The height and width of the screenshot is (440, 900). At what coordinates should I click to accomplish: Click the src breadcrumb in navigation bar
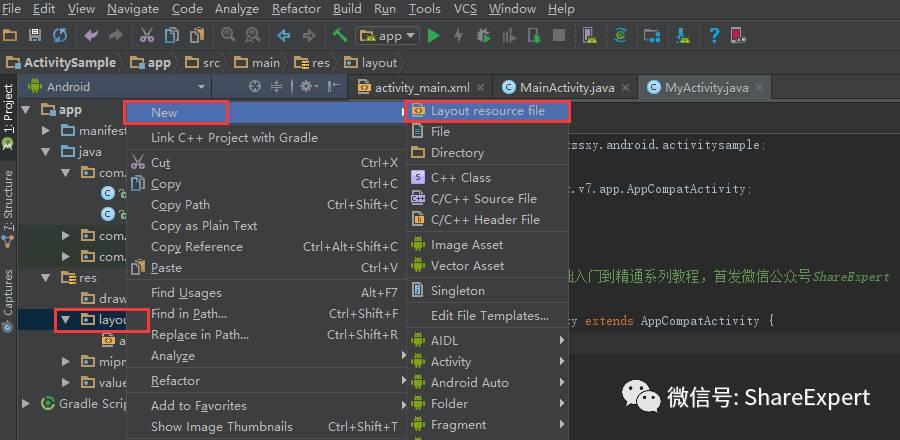[204, 63]
